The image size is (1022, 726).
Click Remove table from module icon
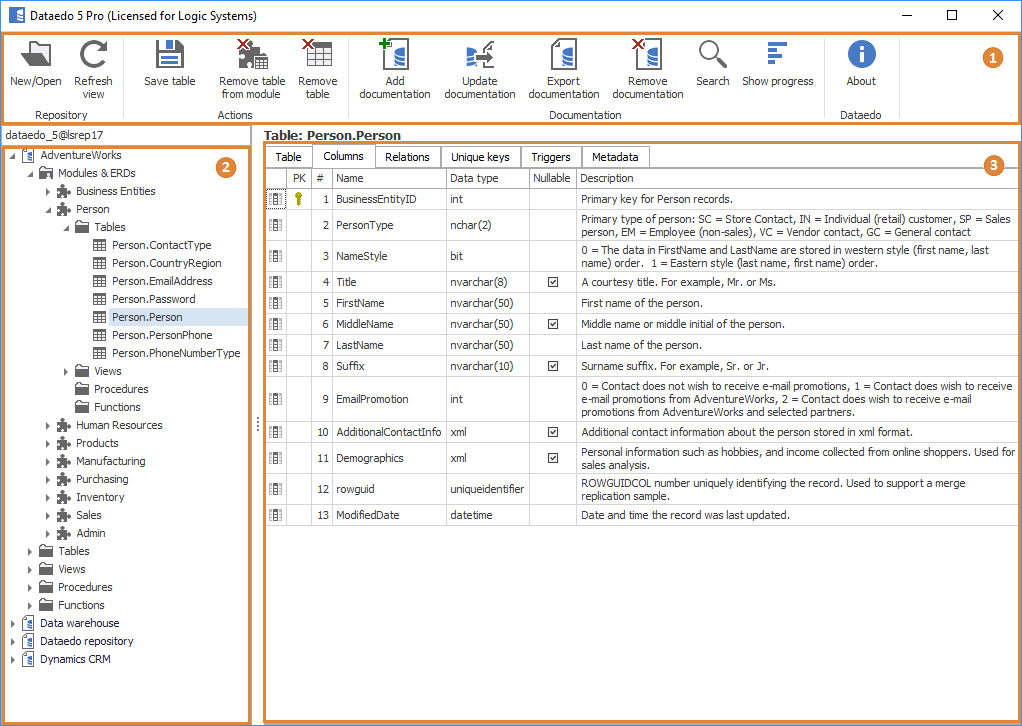pos(252,56)
